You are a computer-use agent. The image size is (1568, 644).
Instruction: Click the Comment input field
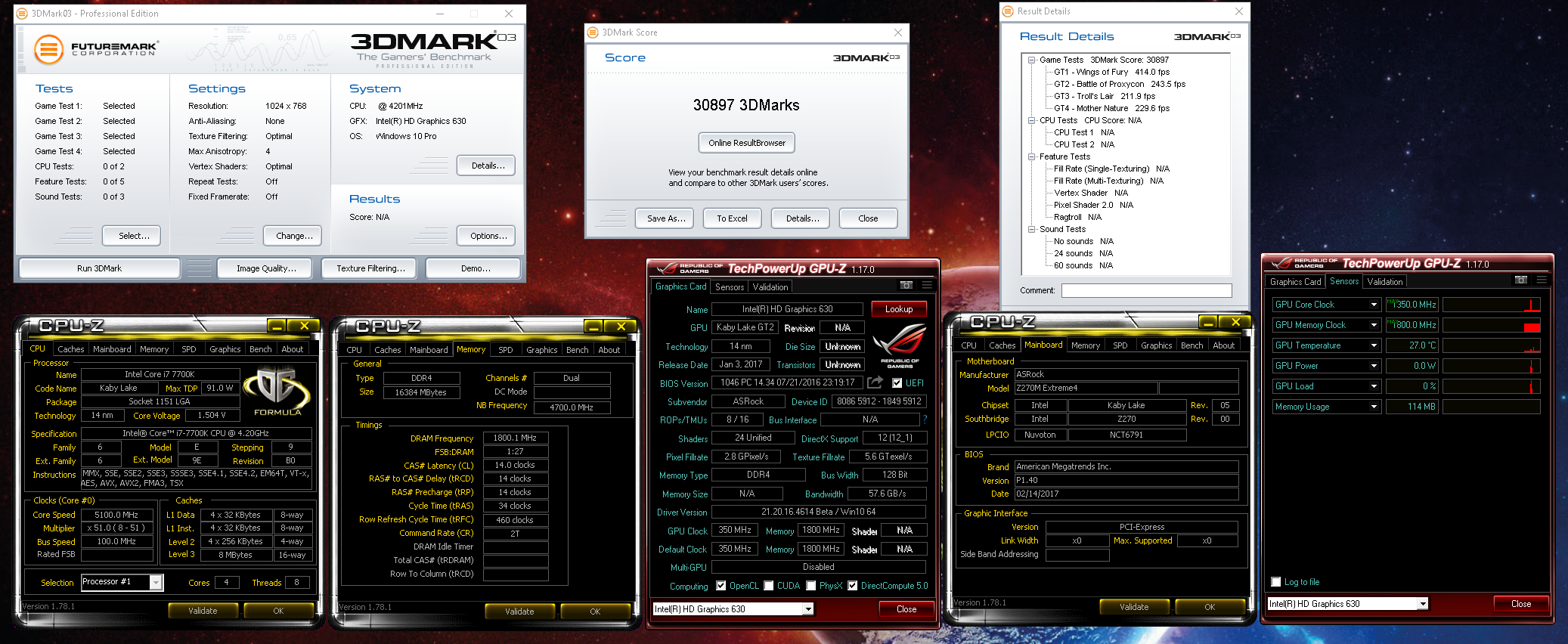(1146, 291)
